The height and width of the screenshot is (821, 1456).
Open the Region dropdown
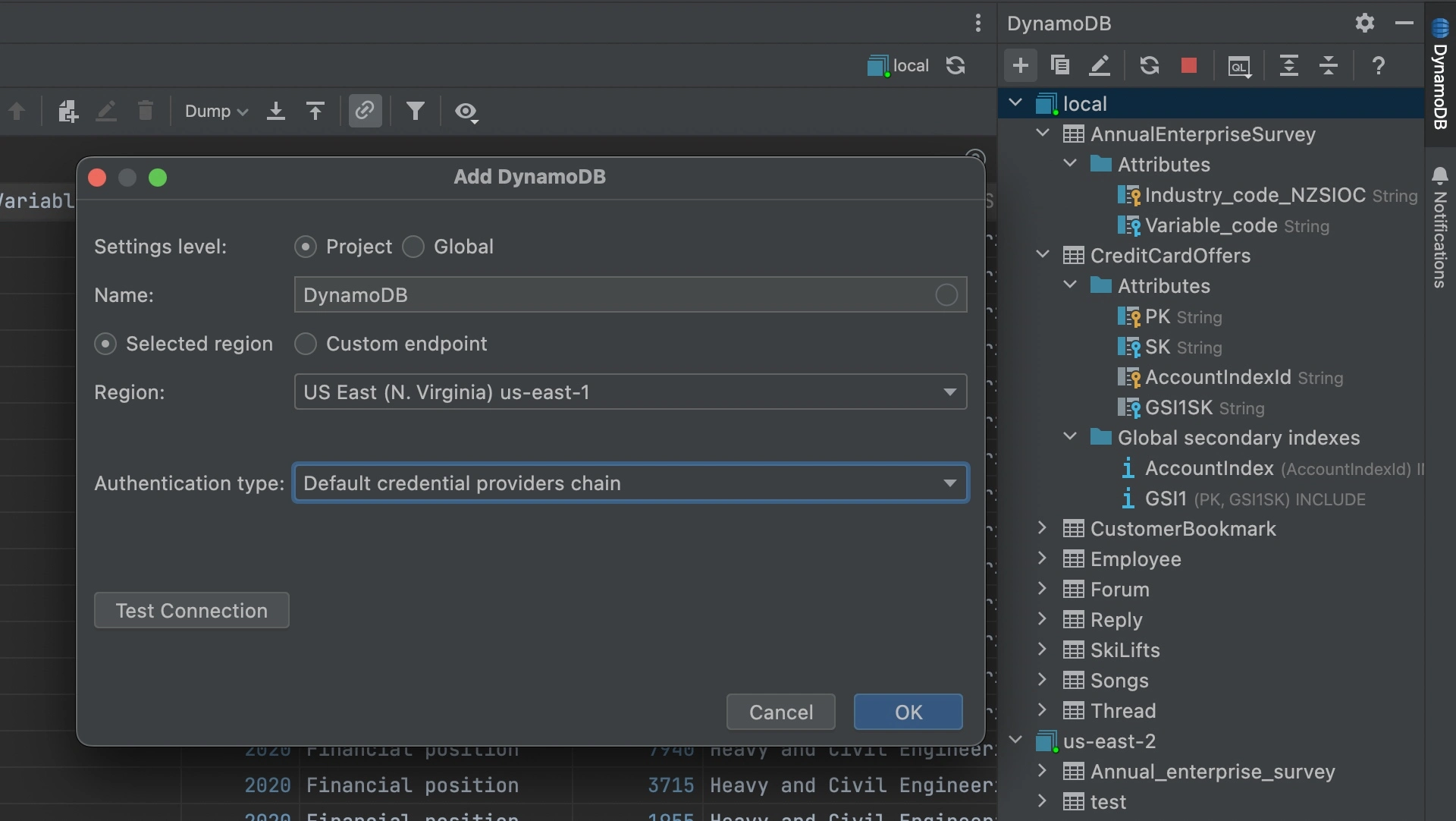630,392
